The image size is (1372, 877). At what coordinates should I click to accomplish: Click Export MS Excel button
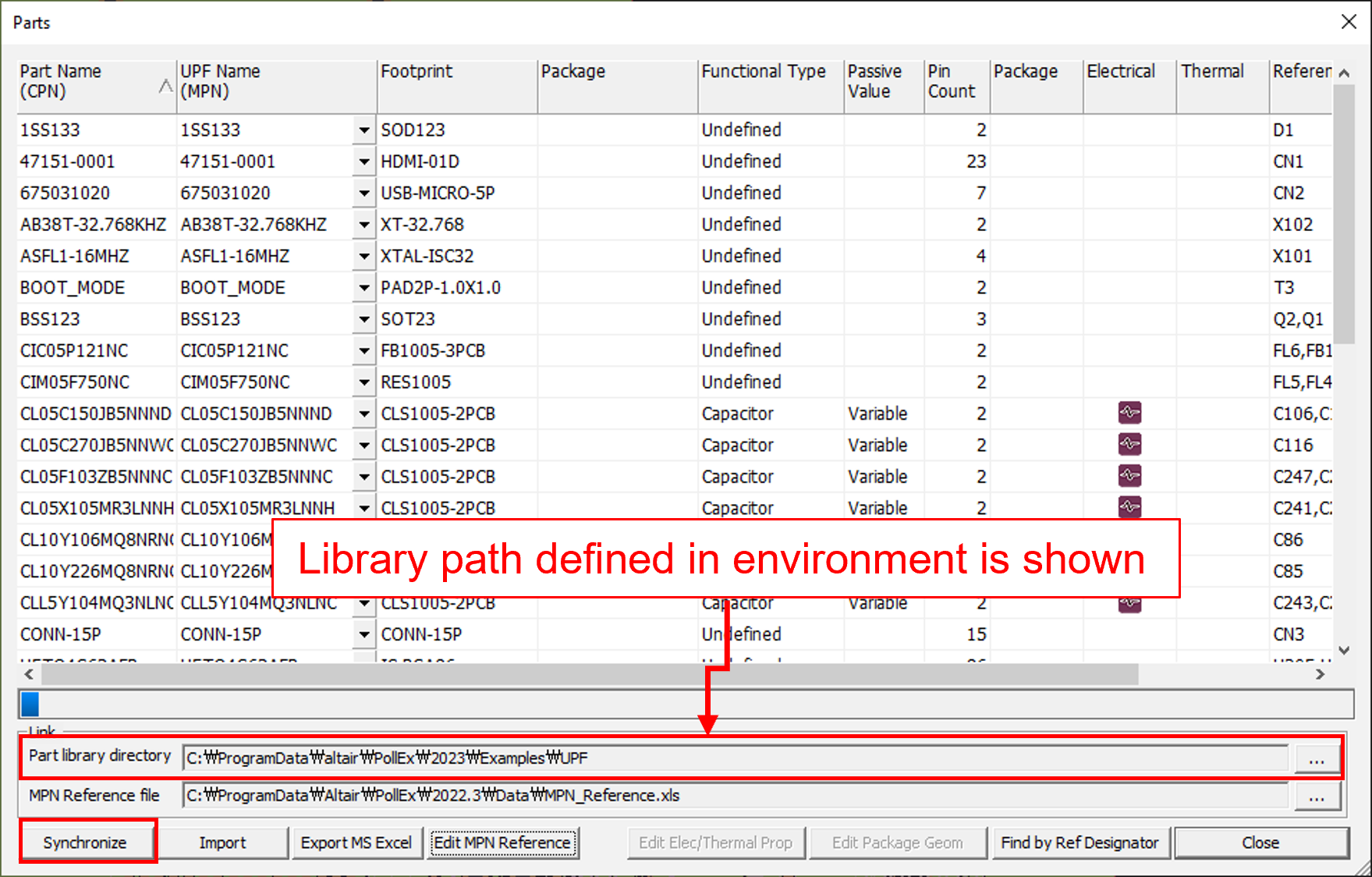(356, 843)
